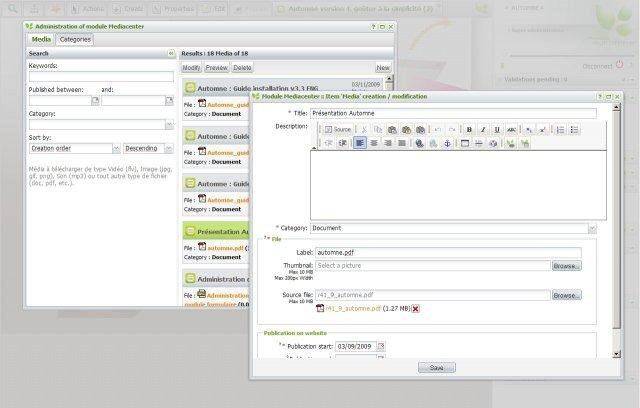Decrease indent in description editor
Screen dimensions: 640x408
click(329, 143)
